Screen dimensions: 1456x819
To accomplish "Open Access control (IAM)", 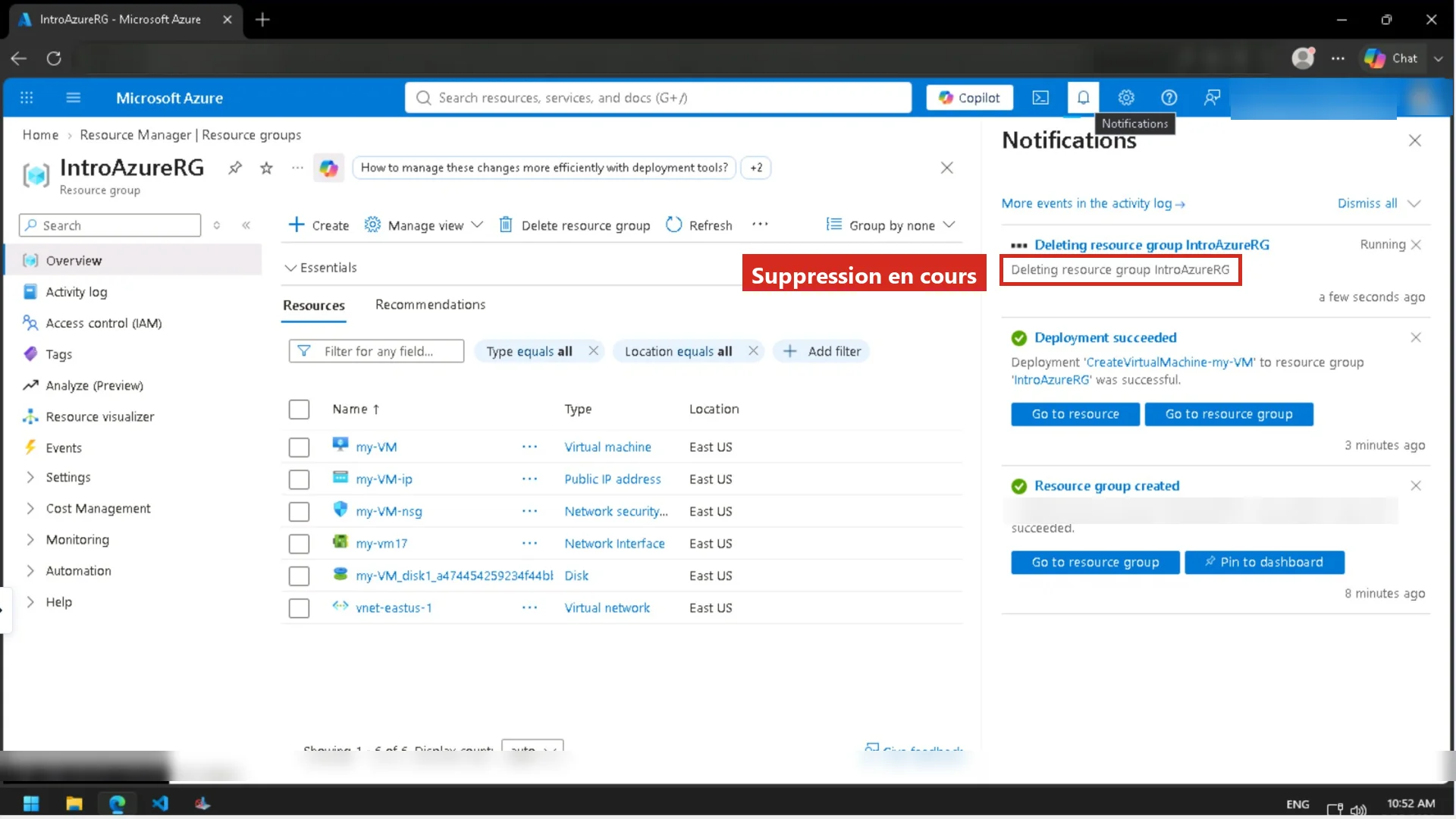I will point(104,323).
